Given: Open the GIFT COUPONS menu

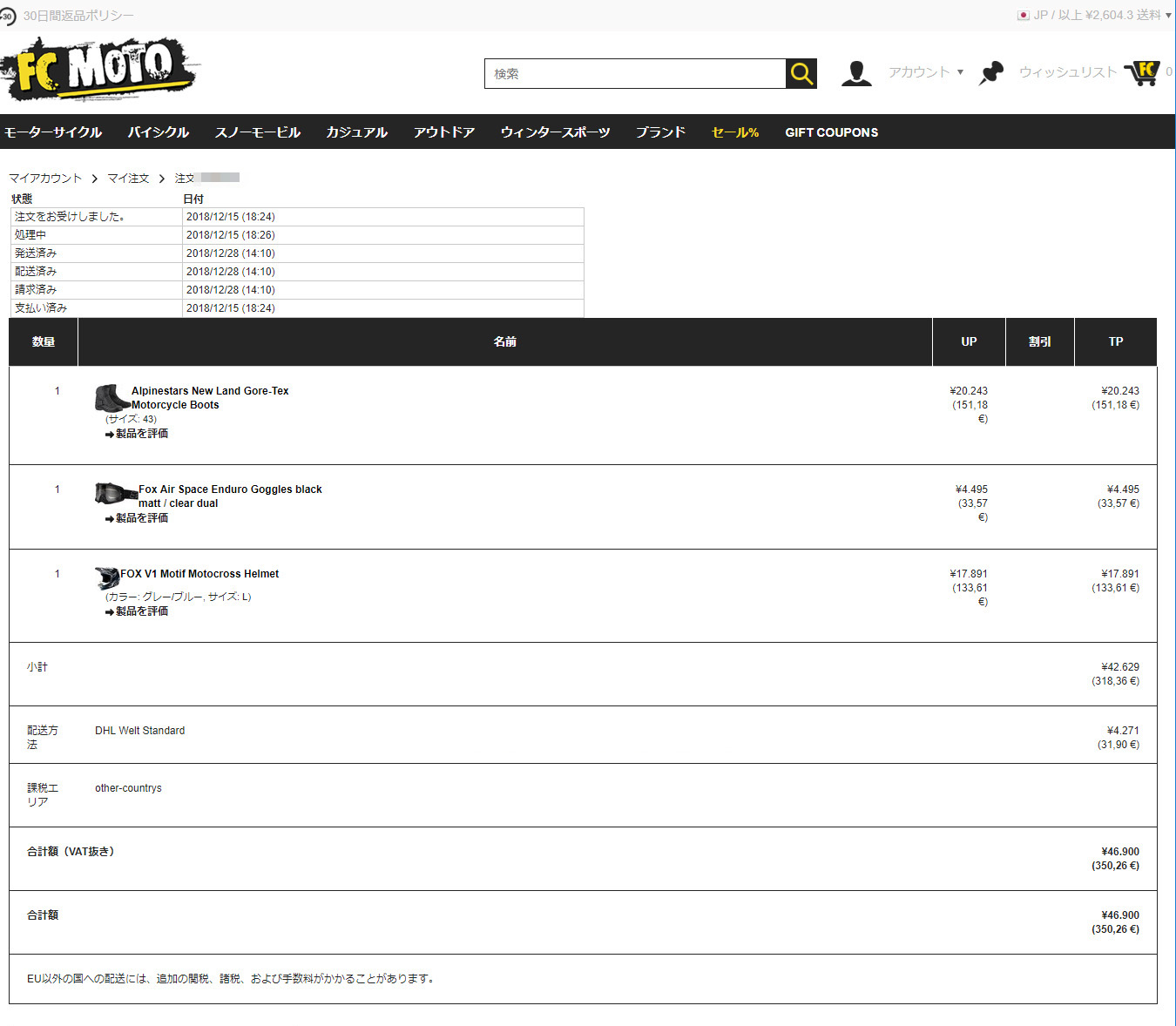Looking at the screenshot, I should 832,132.
